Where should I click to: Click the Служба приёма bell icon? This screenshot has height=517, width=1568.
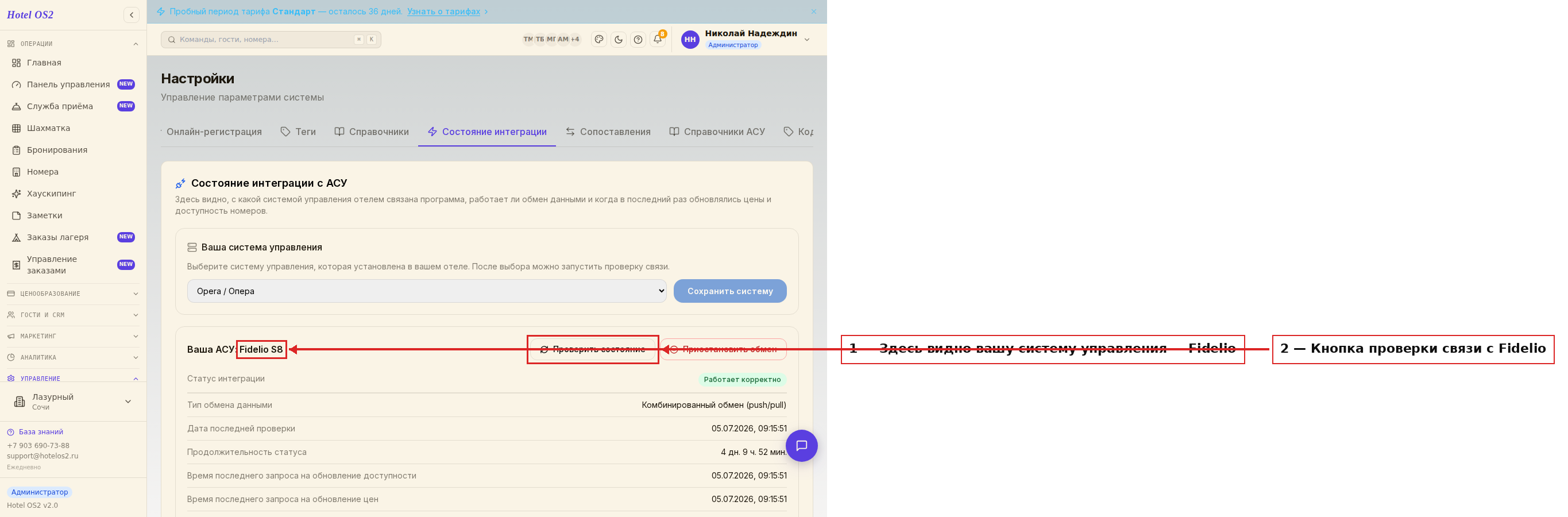(x=17, y=107)
